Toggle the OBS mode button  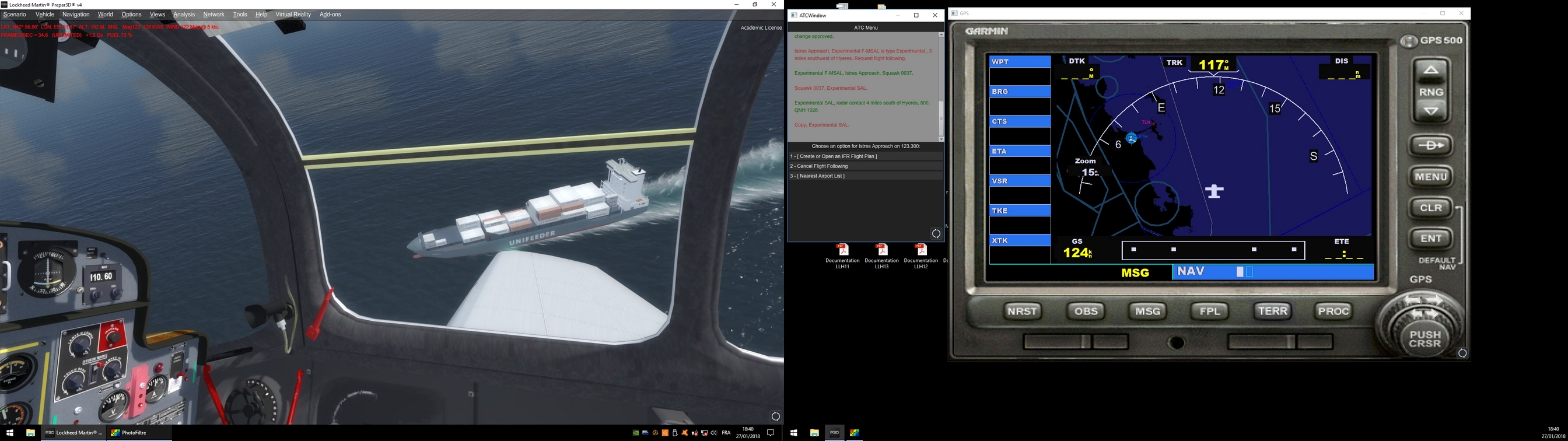coord(1086,311)
